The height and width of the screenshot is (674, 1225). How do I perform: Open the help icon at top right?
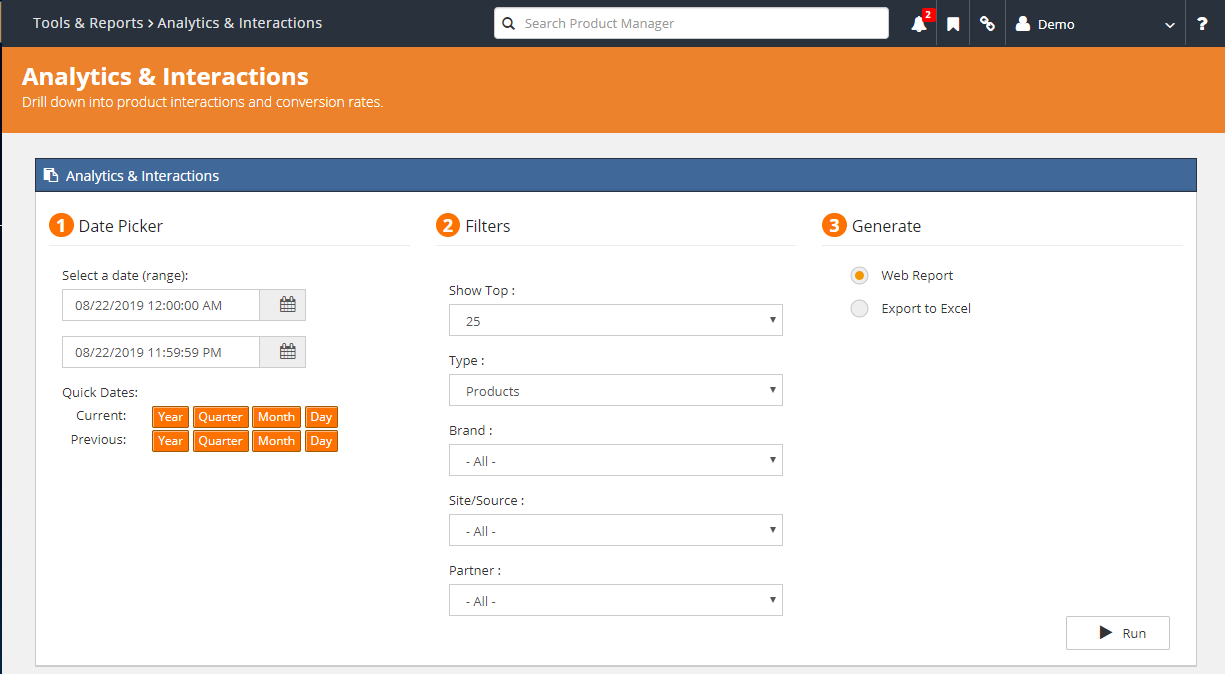pyautogui.click(x=1202, y=23)
